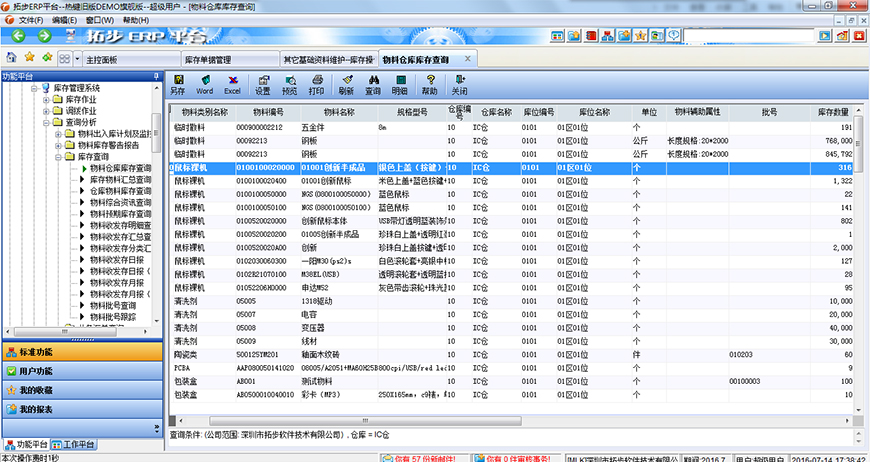The height and width of the screenshot is (462, 870).
Task: Refresh the list with the 刷新 icon
Action: pos(346,84)
